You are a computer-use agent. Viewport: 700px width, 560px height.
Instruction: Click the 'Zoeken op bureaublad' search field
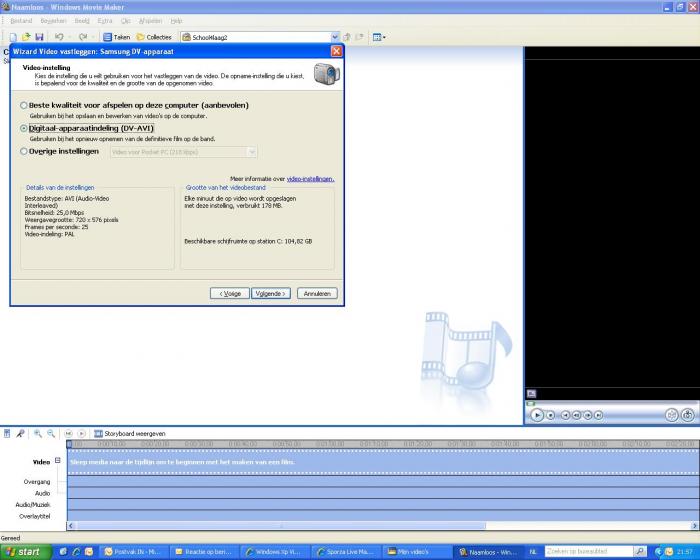pyautogui.click(x=588, y=552)
